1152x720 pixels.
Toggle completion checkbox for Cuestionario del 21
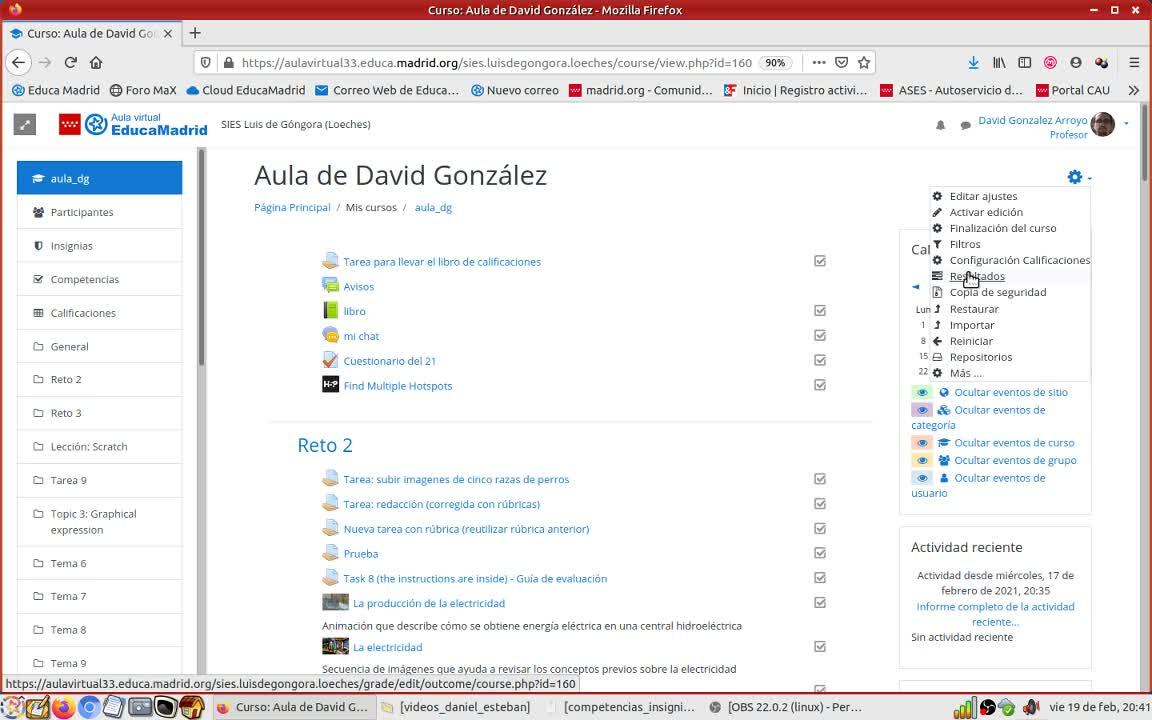coord(820,360)
